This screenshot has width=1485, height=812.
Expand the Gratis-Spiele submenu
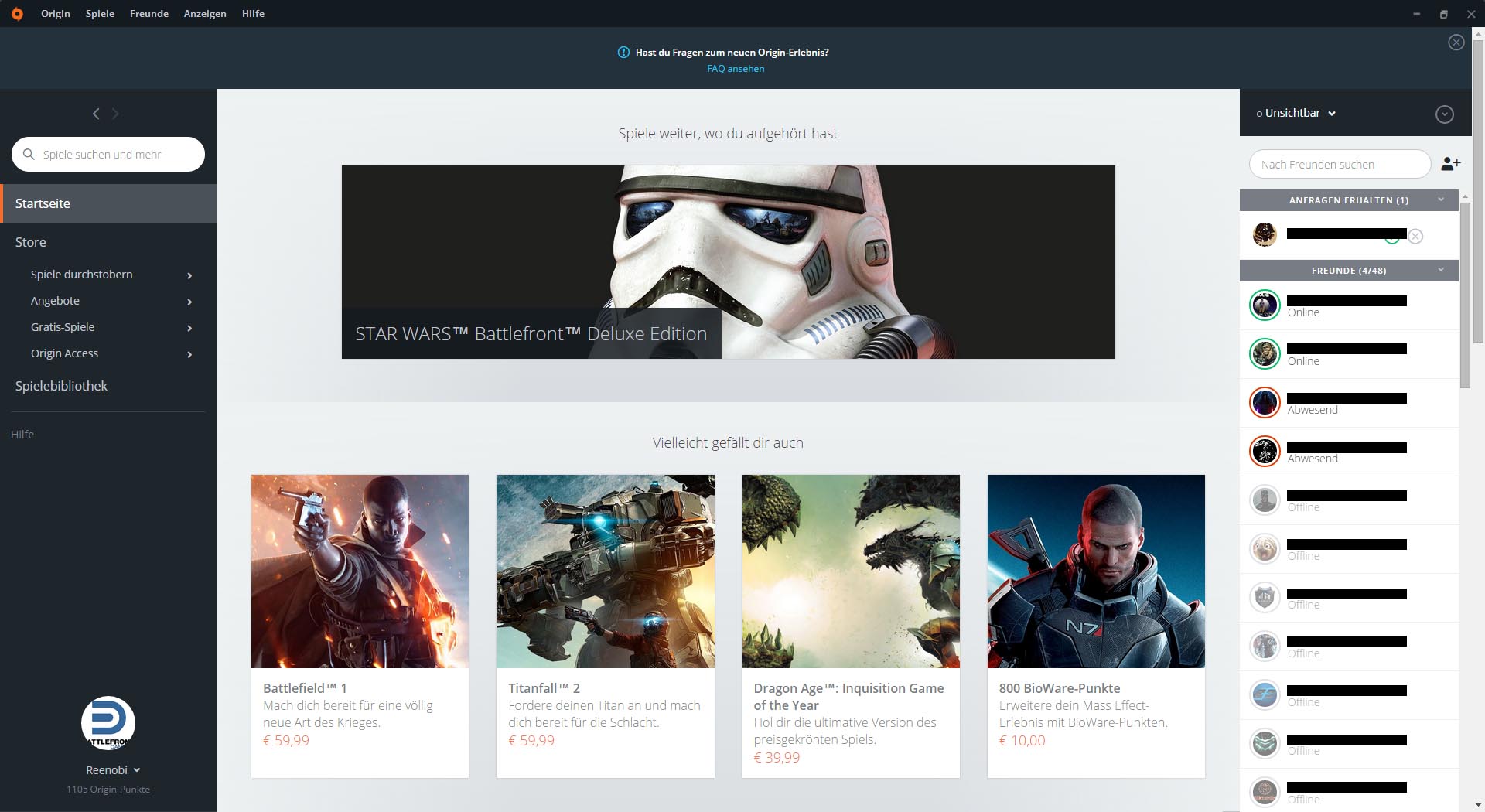tap(189, 328)
